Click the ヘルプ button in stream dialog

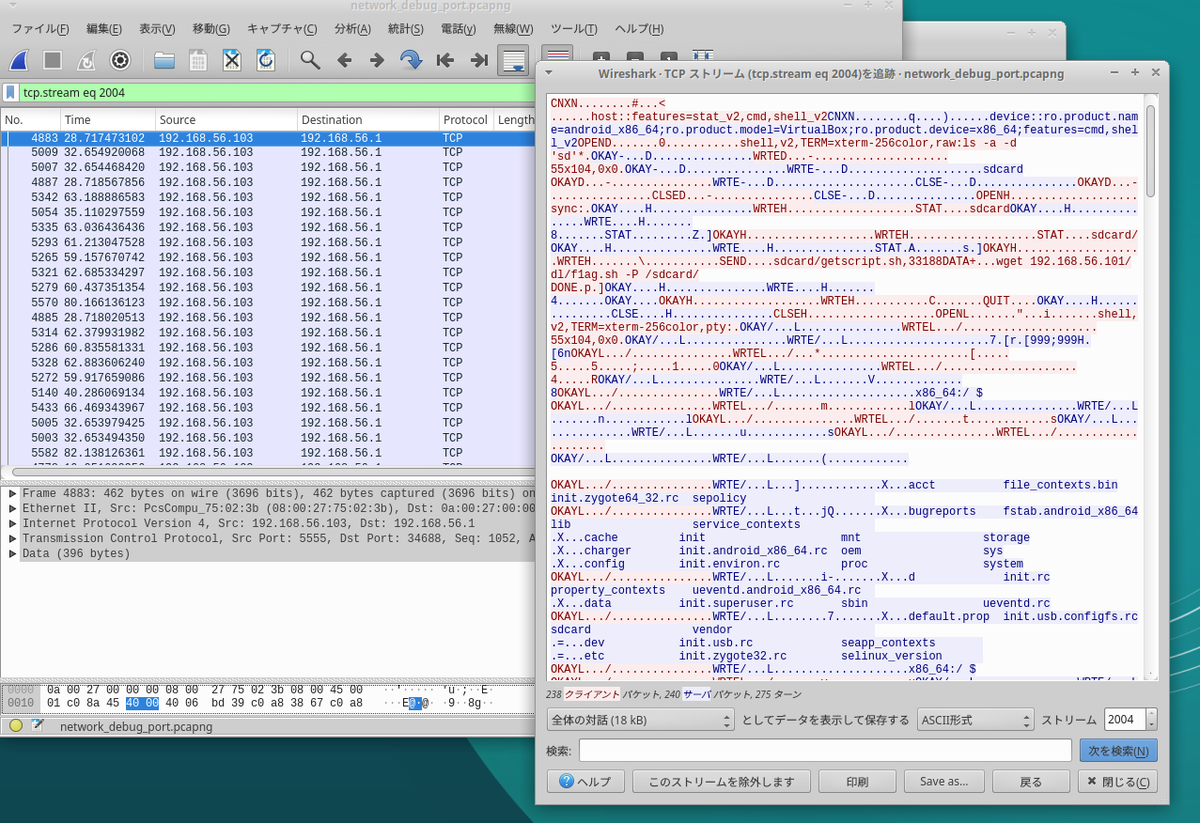coord(584,782)
